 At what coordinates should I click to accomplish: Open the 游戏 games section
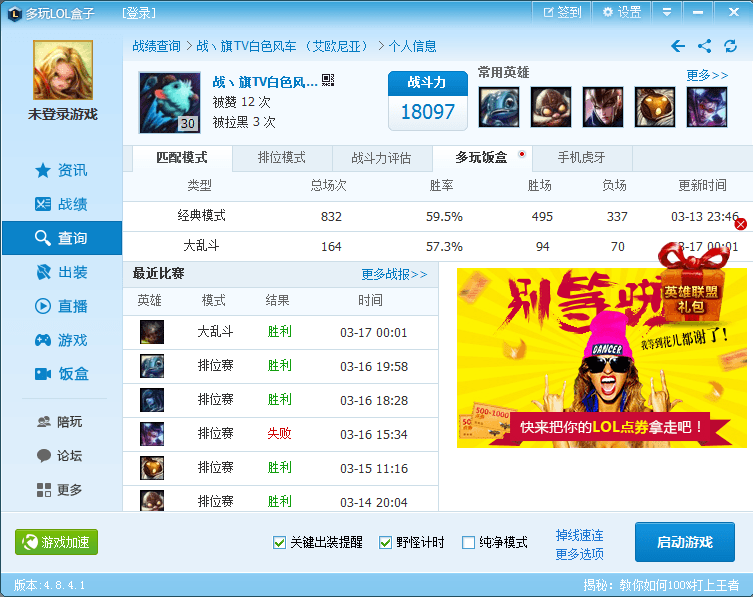click(x=61, y=341)
